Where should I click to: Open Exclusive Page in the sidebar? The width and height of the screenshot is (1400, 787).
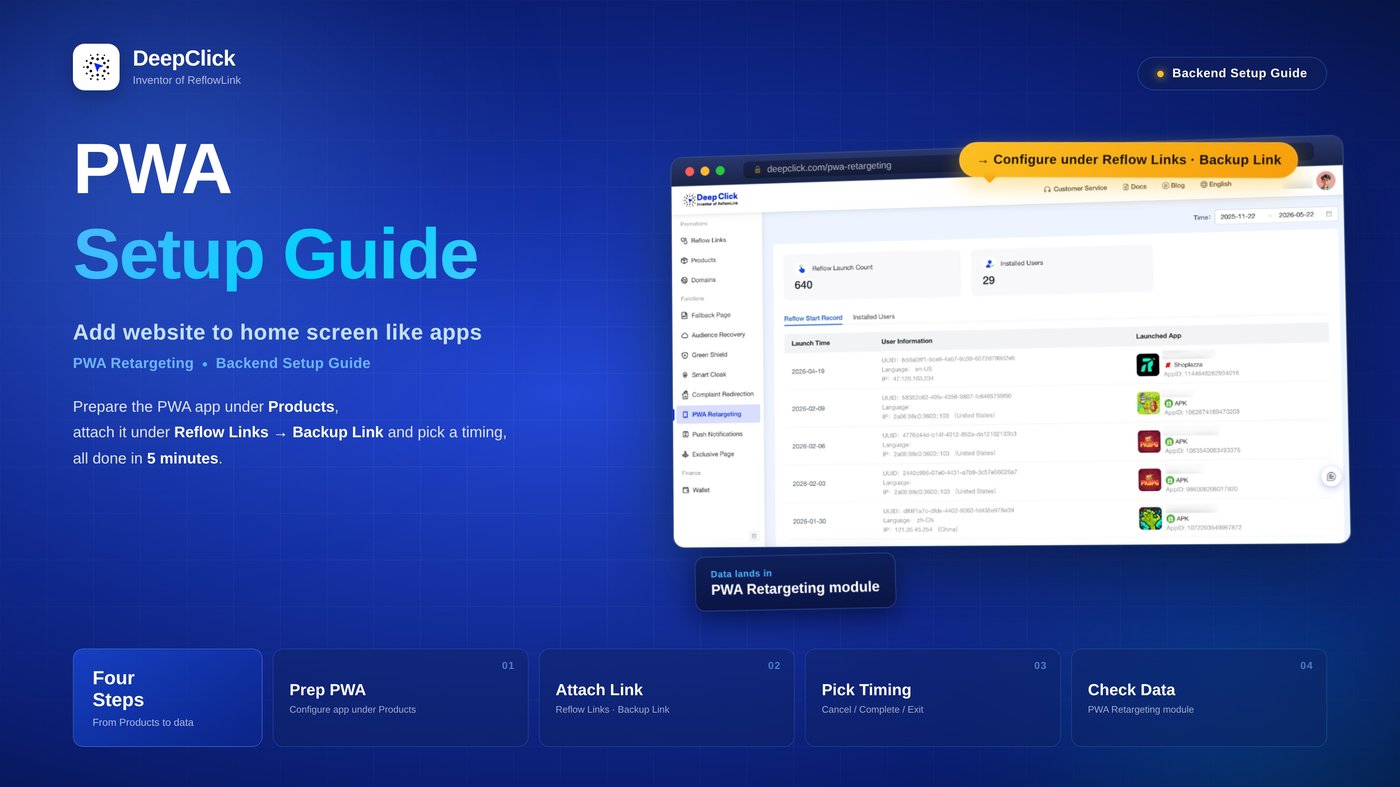707,454
